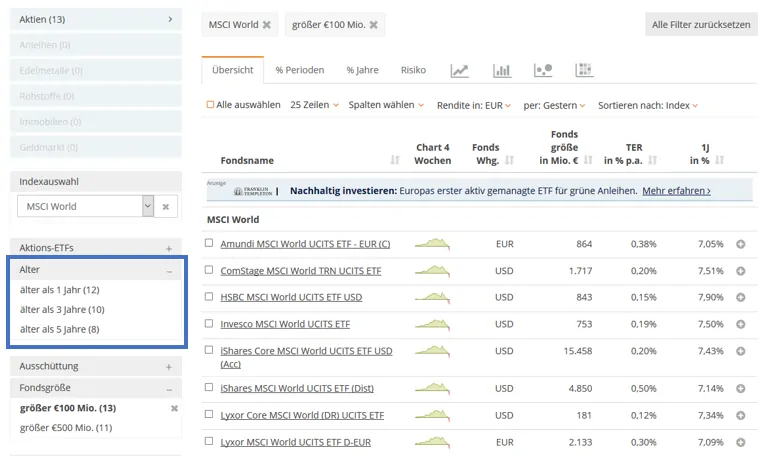This screenshot has width=769, height=469.
Task: Sort by Fondsgröße column arrows
Action: click(x=588, y=160)
